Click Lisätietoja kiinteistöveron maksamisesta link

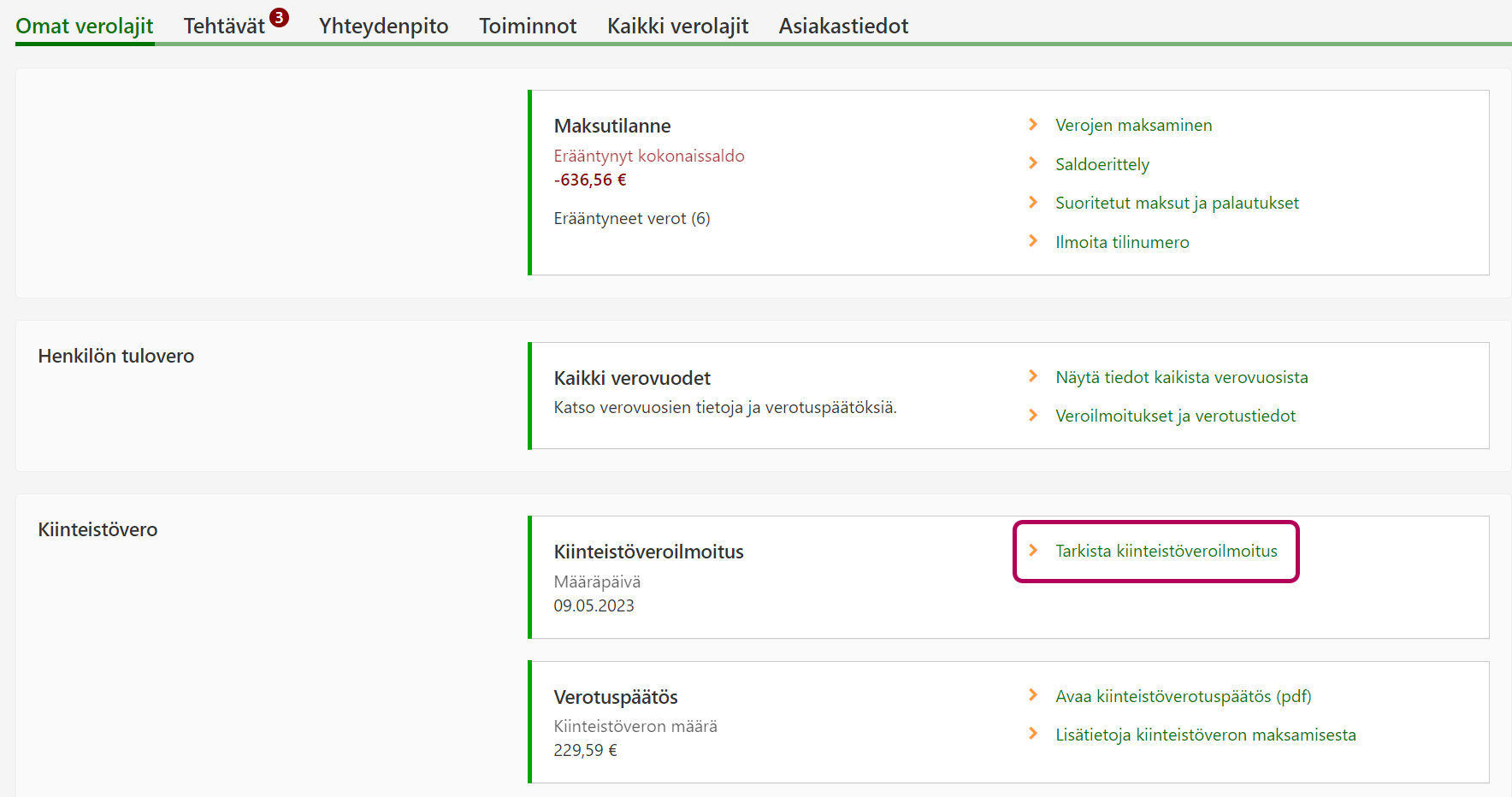click(1205, 735)
